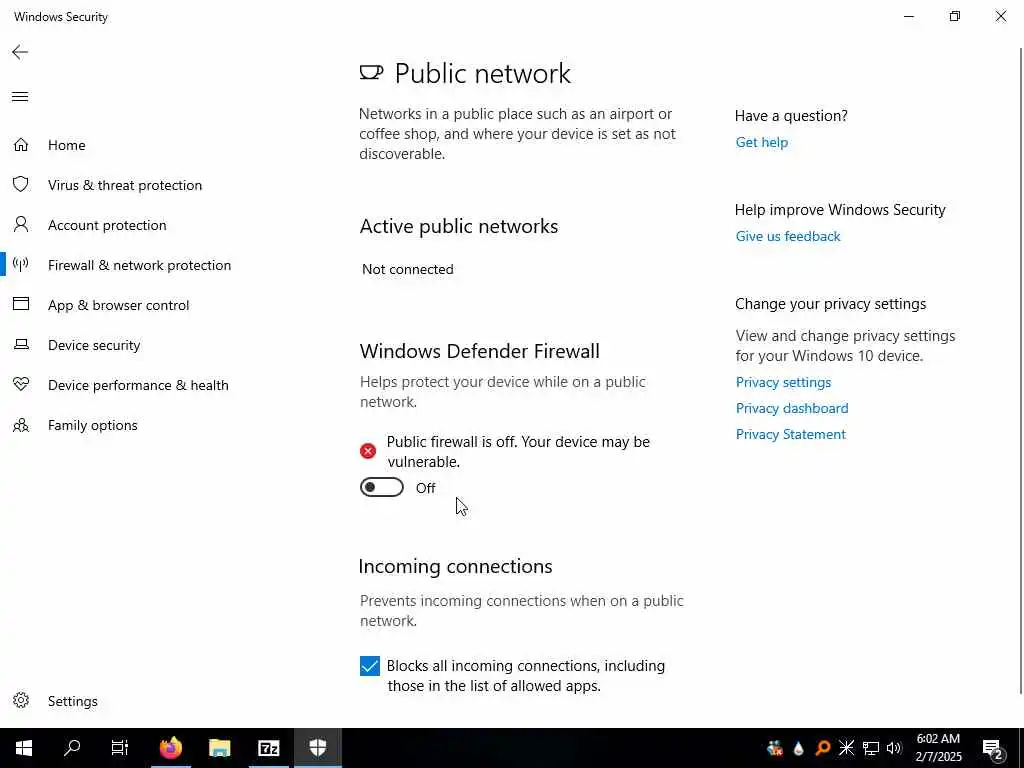This screenshot has height=768, width=1024.
Task: Open Virus & threat protection section
Action: [125, 185]
